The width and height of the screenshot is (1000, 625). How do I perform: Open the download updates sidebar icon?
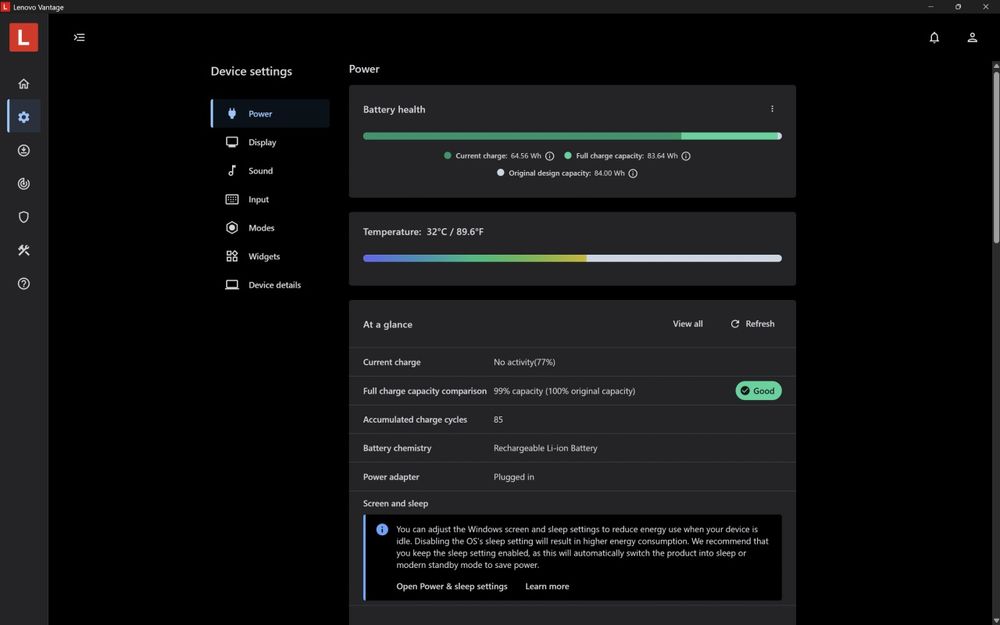[x=24, y=151]
